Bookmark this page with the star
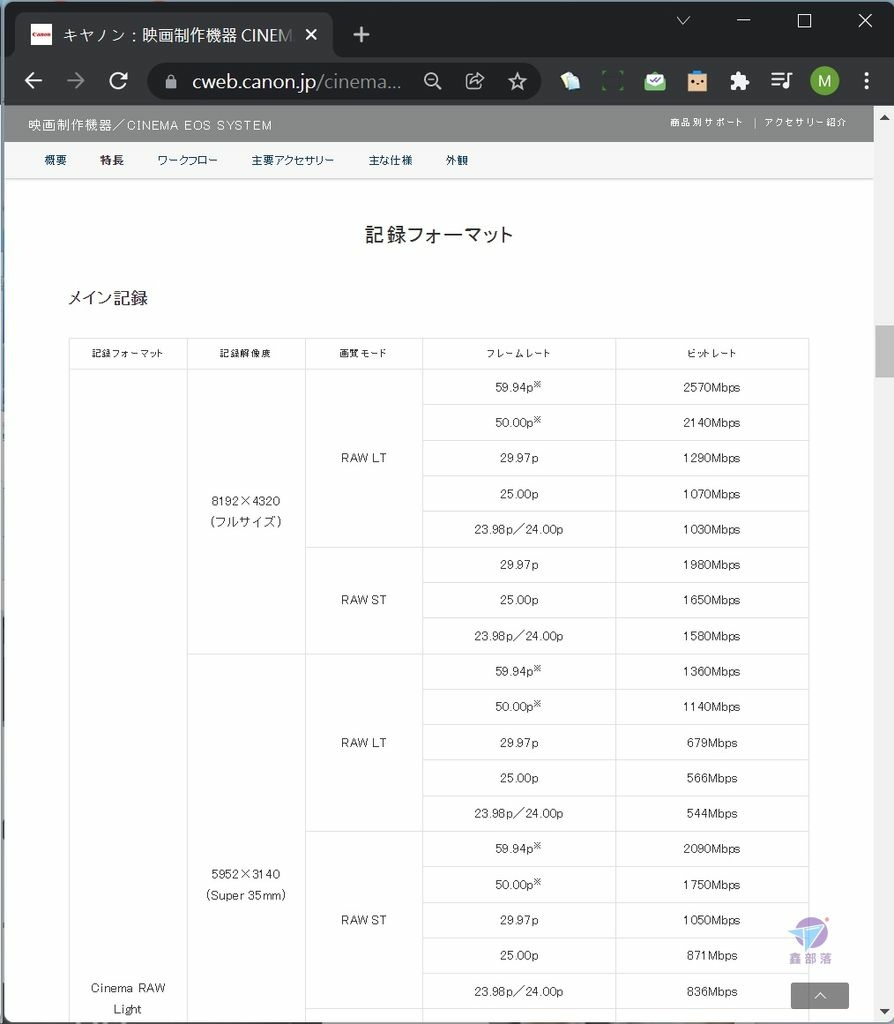894x1024 pixels. [517, 81]
